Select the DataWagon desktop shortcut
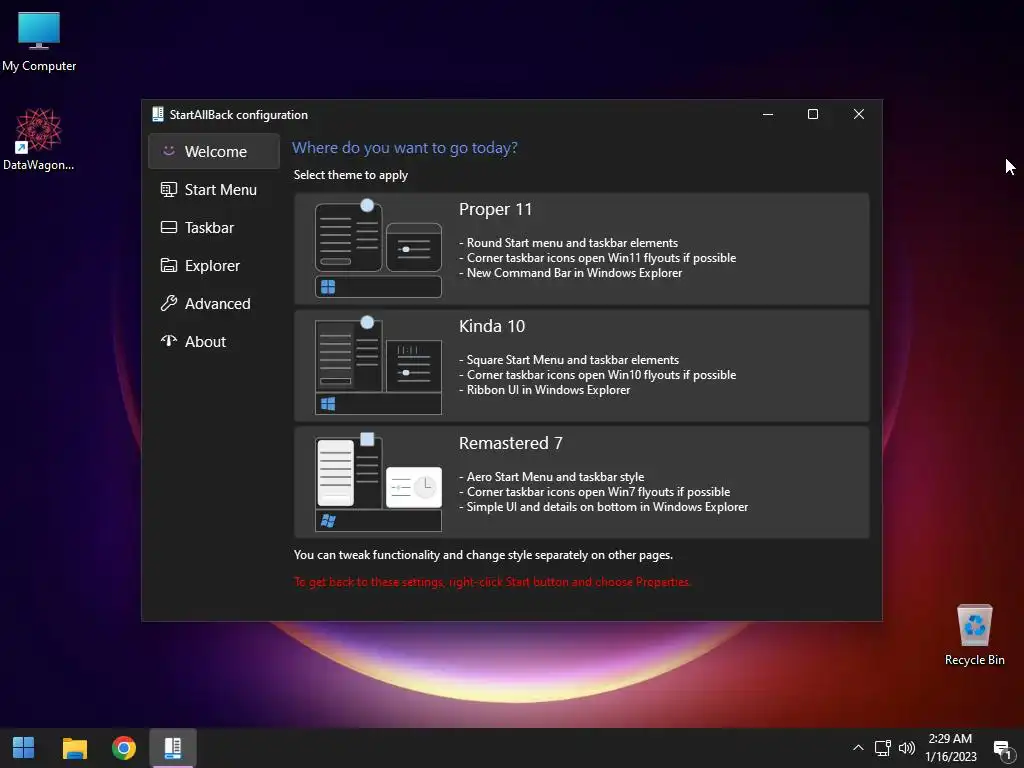Screen dimensions: 1024x768 (39, 140)
